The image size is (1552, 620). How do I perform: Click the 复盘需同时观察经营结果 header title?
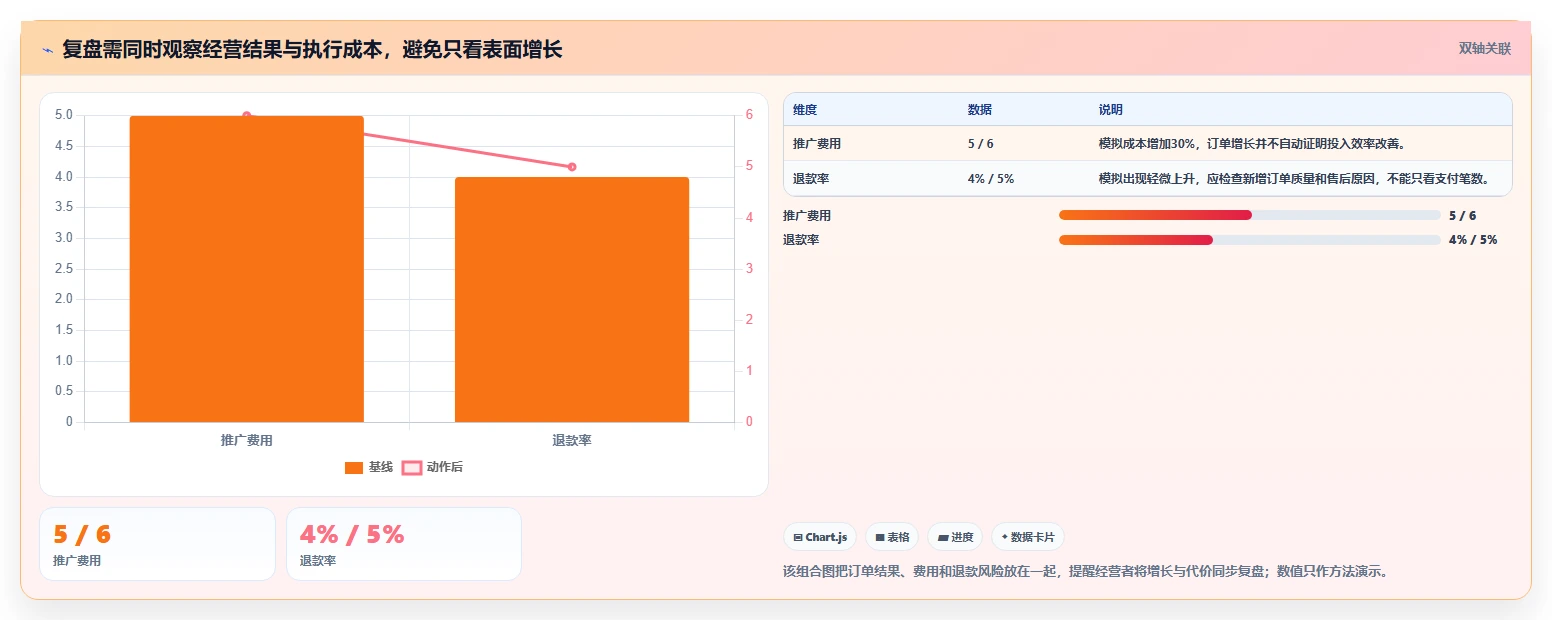[312, 49]
